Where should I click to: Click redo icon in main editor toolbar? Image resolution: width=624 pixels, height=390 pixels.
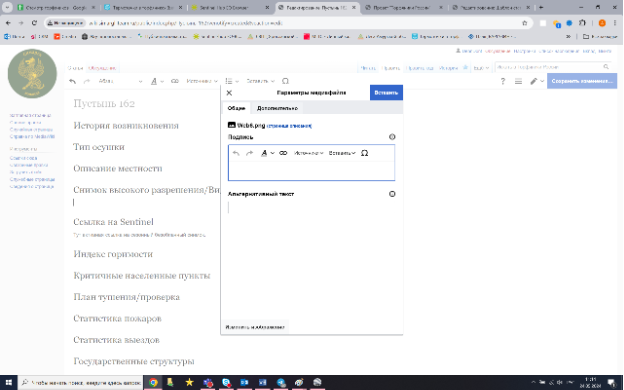pos(87,81)
